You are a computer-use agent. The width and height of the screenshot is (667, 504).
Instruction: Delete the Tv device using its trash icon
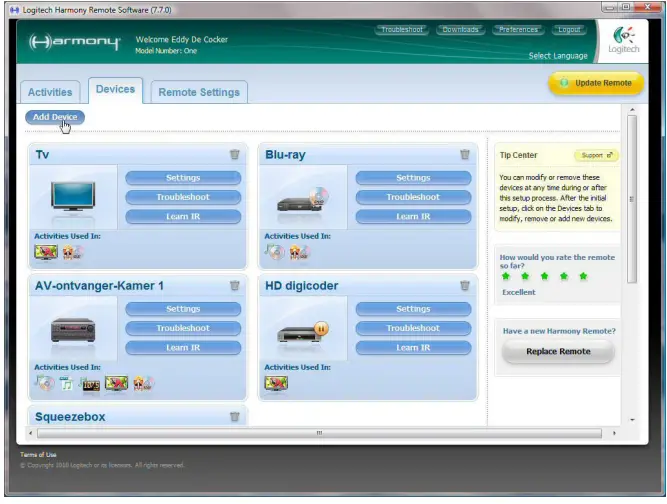coord(234,154)
